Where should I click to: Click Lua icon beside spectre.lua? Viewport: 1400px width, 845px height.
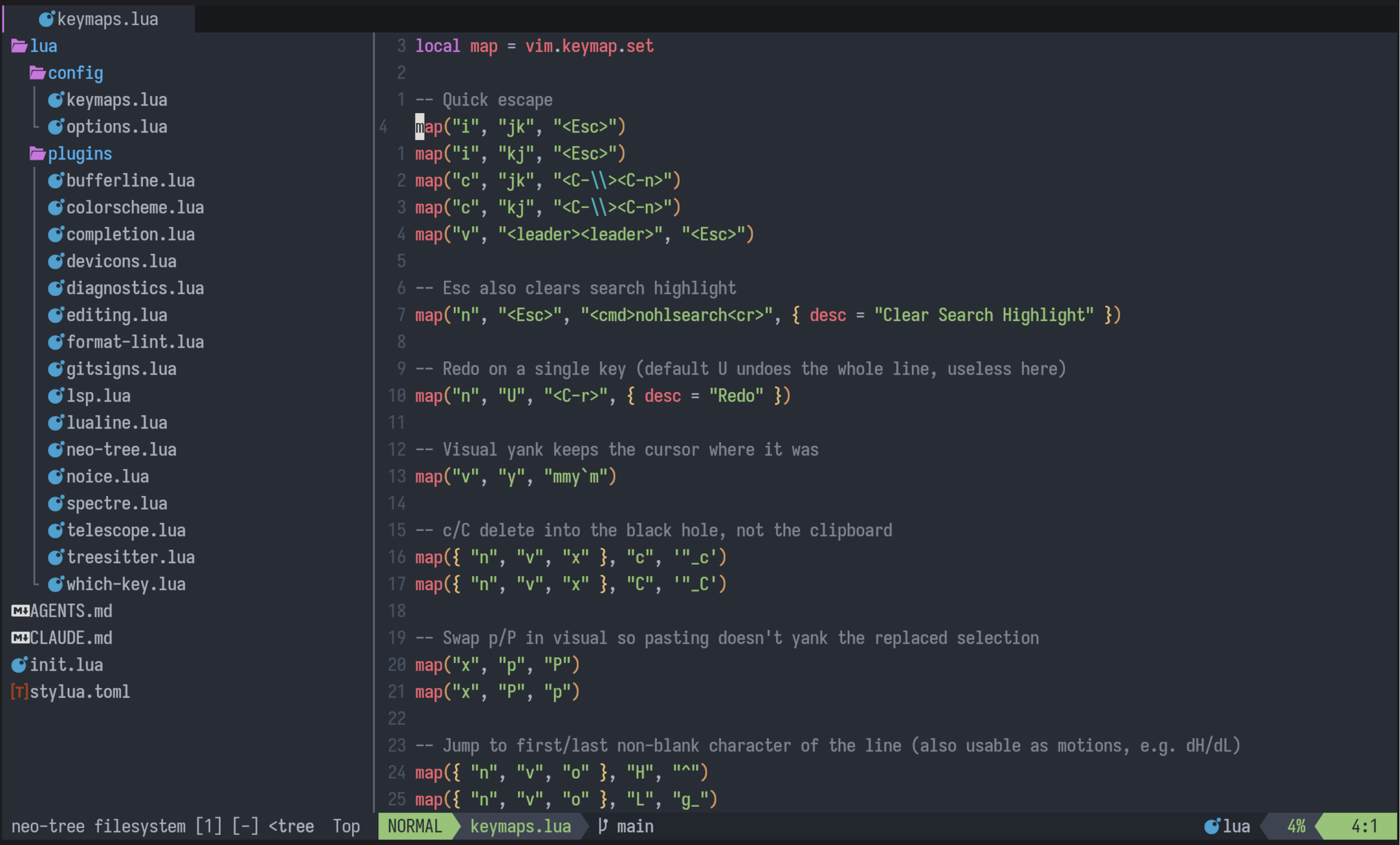coord(56,503)
